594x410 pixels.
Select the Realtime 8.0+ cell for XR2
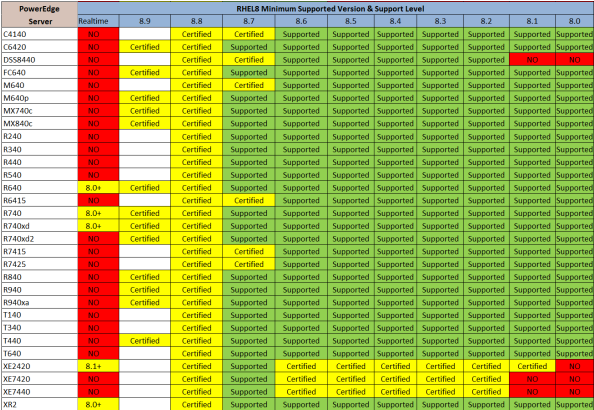click(98, 404)
